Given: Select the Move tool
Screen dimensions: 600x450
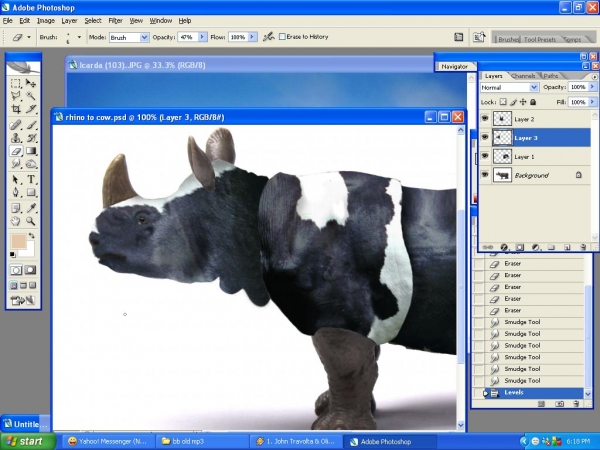Looking at the screenshot, I should (x=31, y=83).
